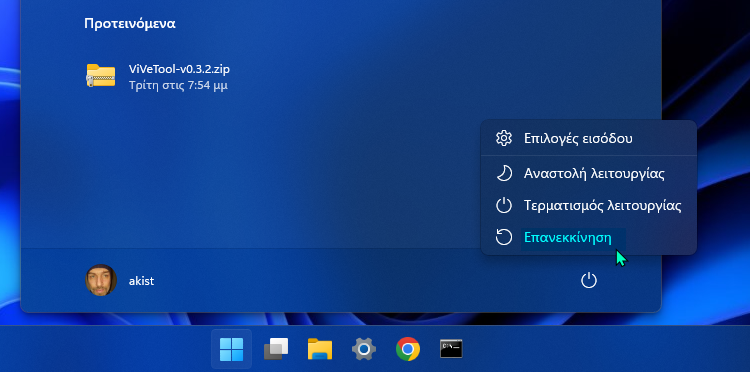Choose Αναστολή λειτουργίας (sleep)
This screenshot has height=372, width=750.
pos(588,173)
